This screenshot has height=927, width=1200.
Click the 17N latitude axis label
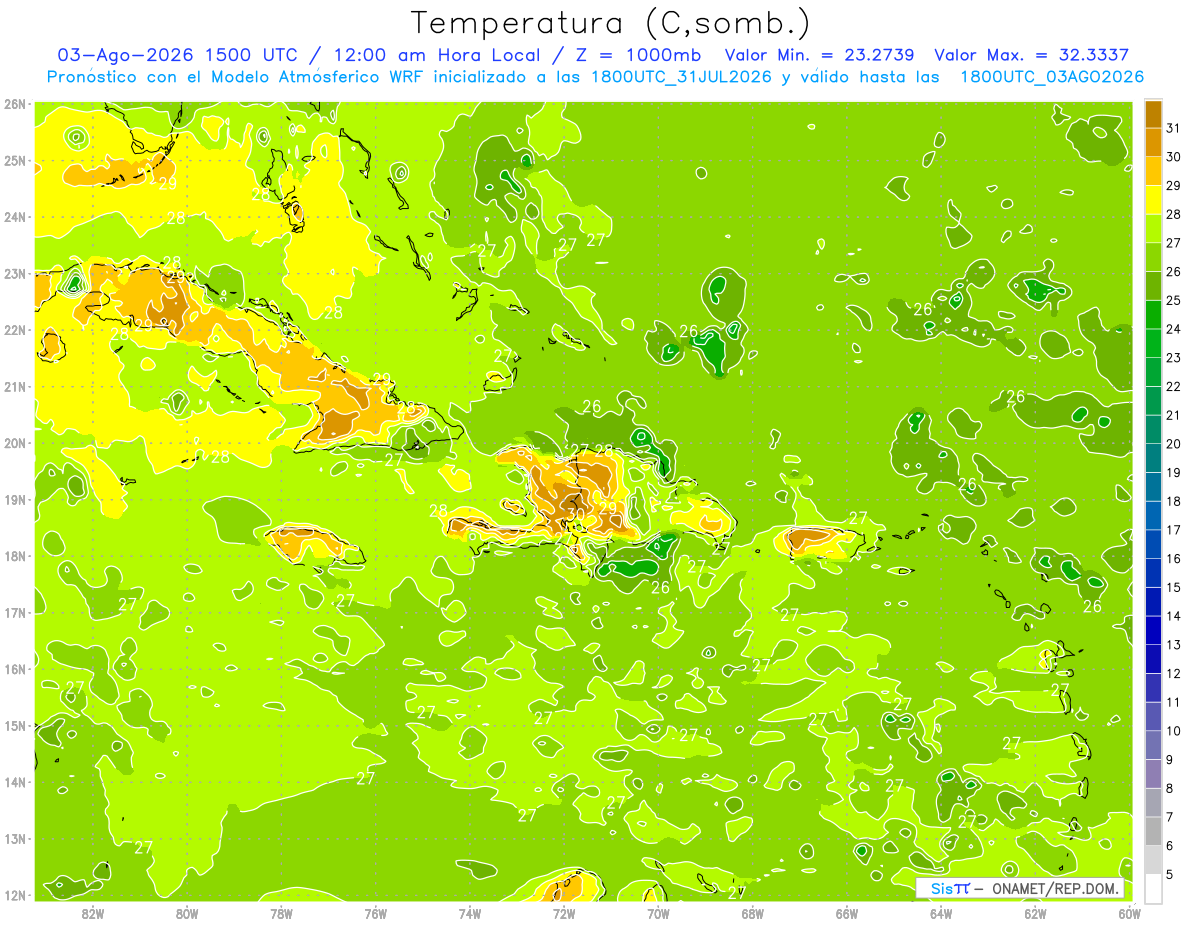(x=14, y=613)
